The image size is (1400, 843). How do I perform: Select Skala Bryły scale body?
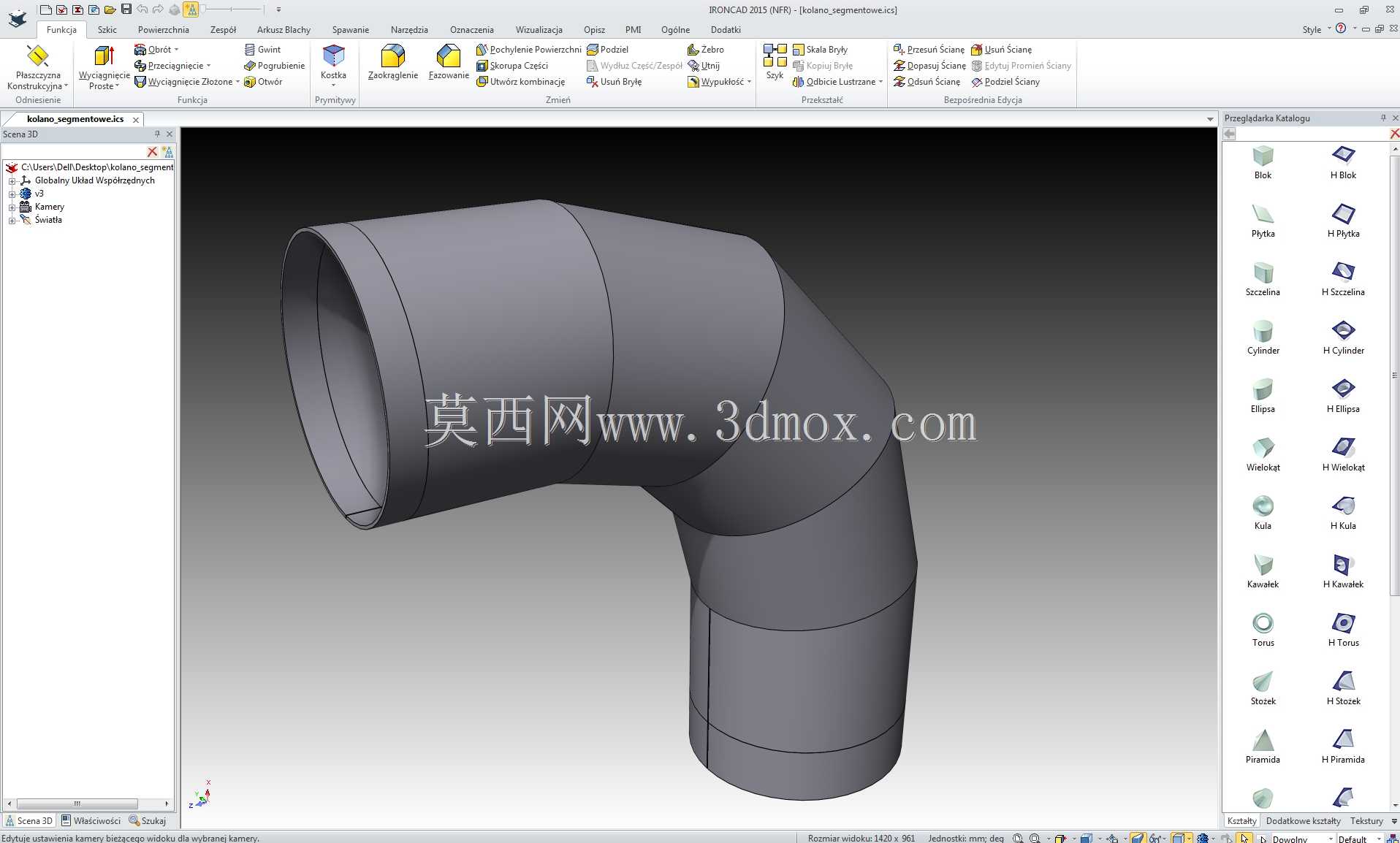[x=820, y=50]
